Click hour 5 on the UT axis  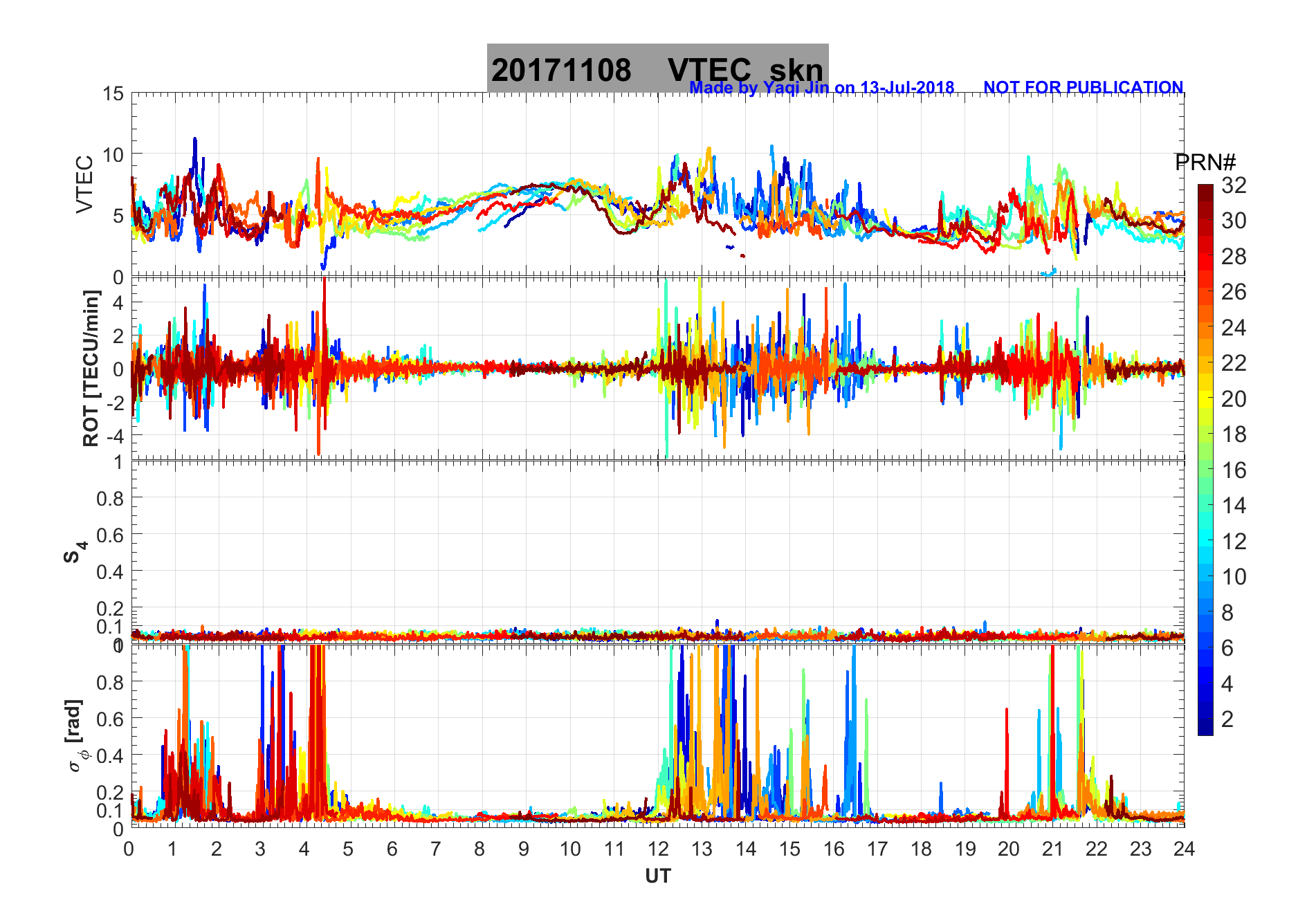(x=348, y=849)
